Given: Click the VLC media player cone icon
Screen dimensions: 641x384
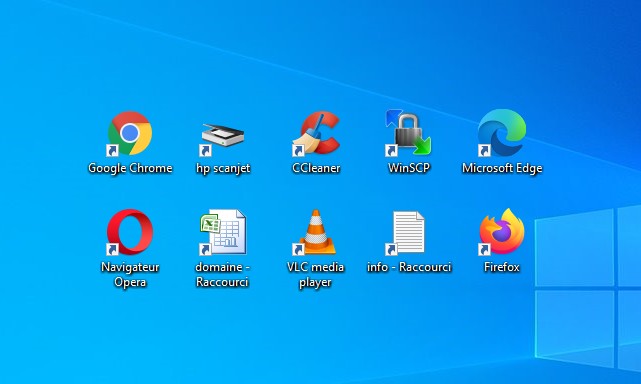Looking at the screenshot, I should pos(315,232).
